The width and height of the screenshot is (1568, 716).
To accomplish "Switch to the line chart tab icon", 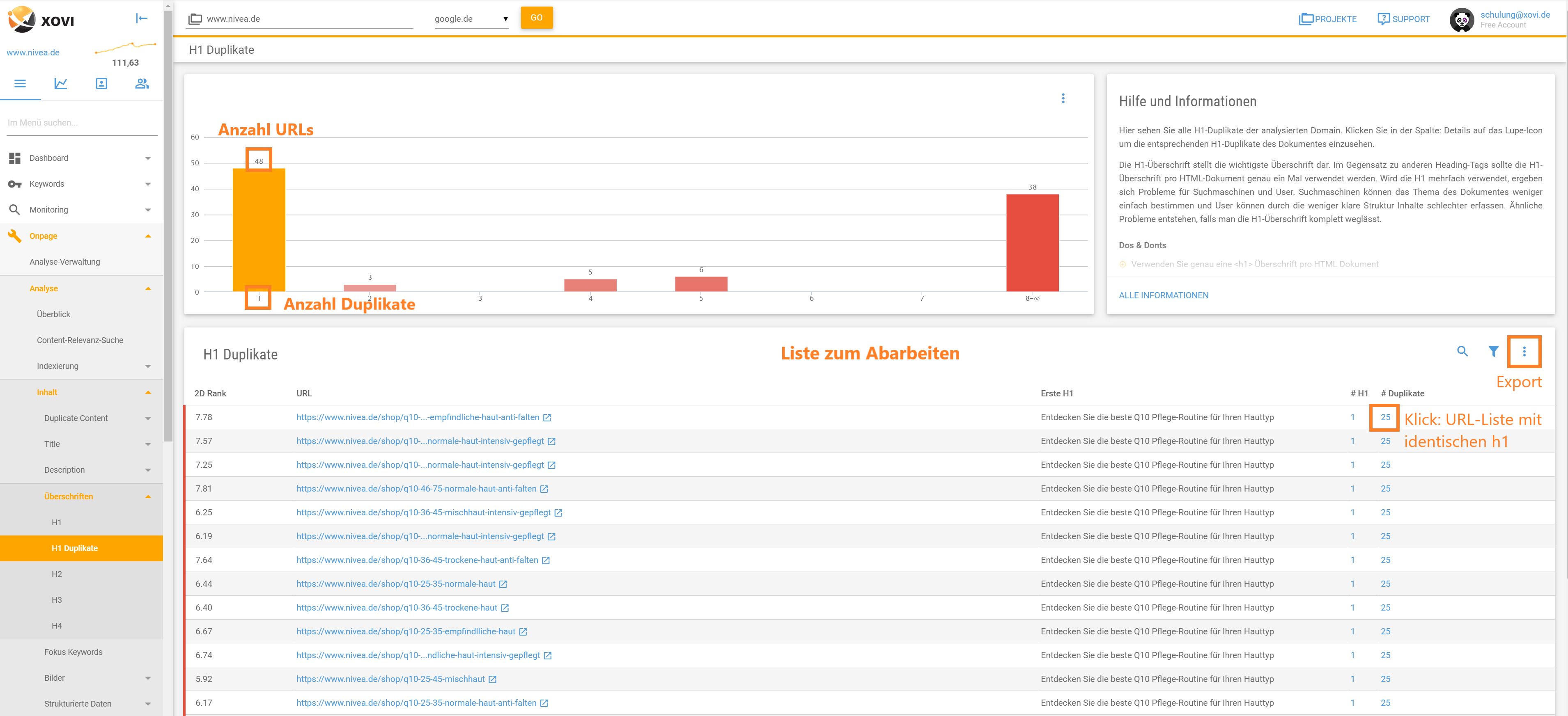I will (61, 84).
